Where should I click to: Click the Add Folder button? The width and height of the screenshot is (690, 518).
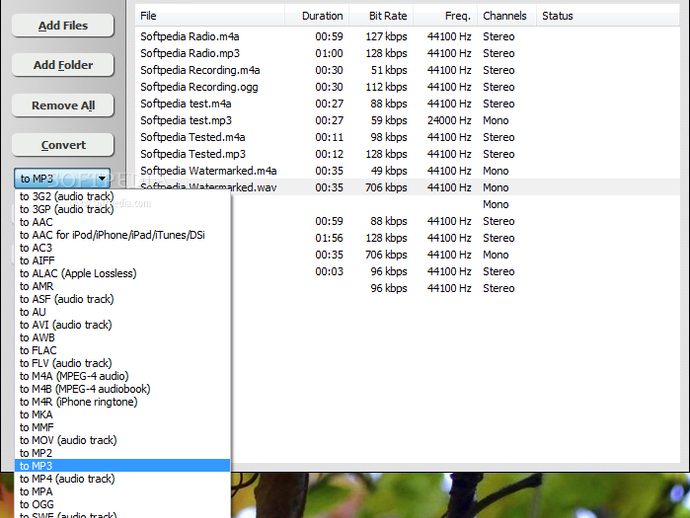(x=63, y=65)
